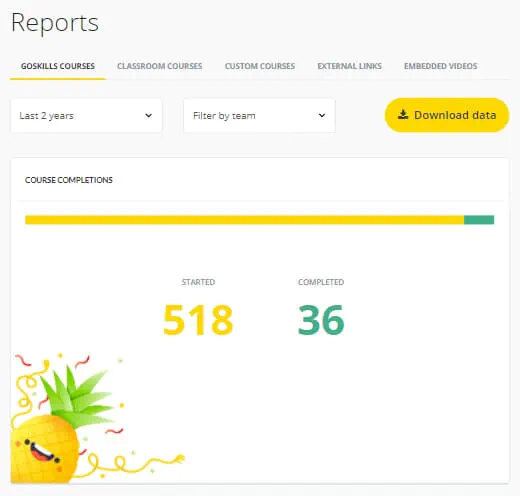
Task: Click the Download data button
Action: tap(447, 115)
